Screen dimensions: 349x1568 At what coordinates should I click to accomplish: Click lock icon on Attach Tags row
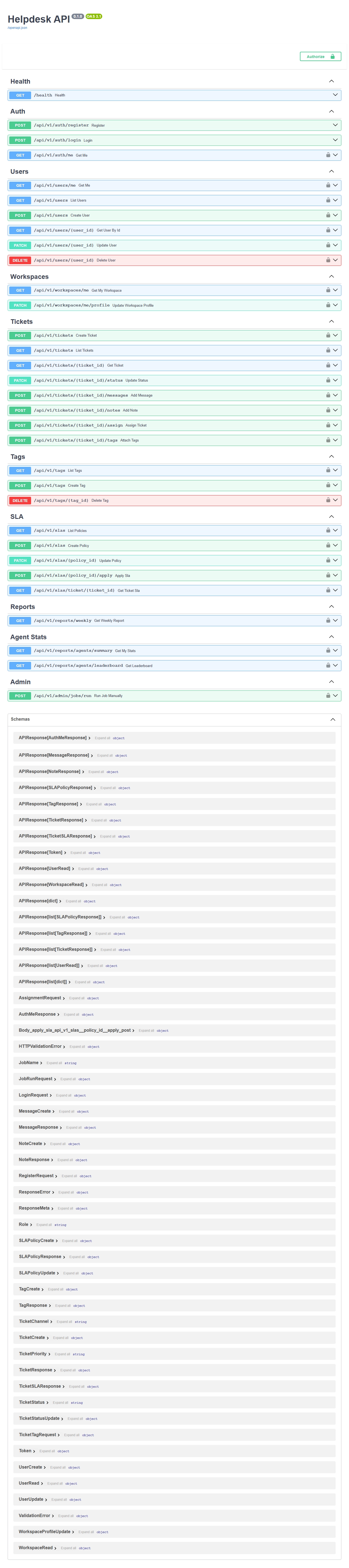(x=328, y=440)
